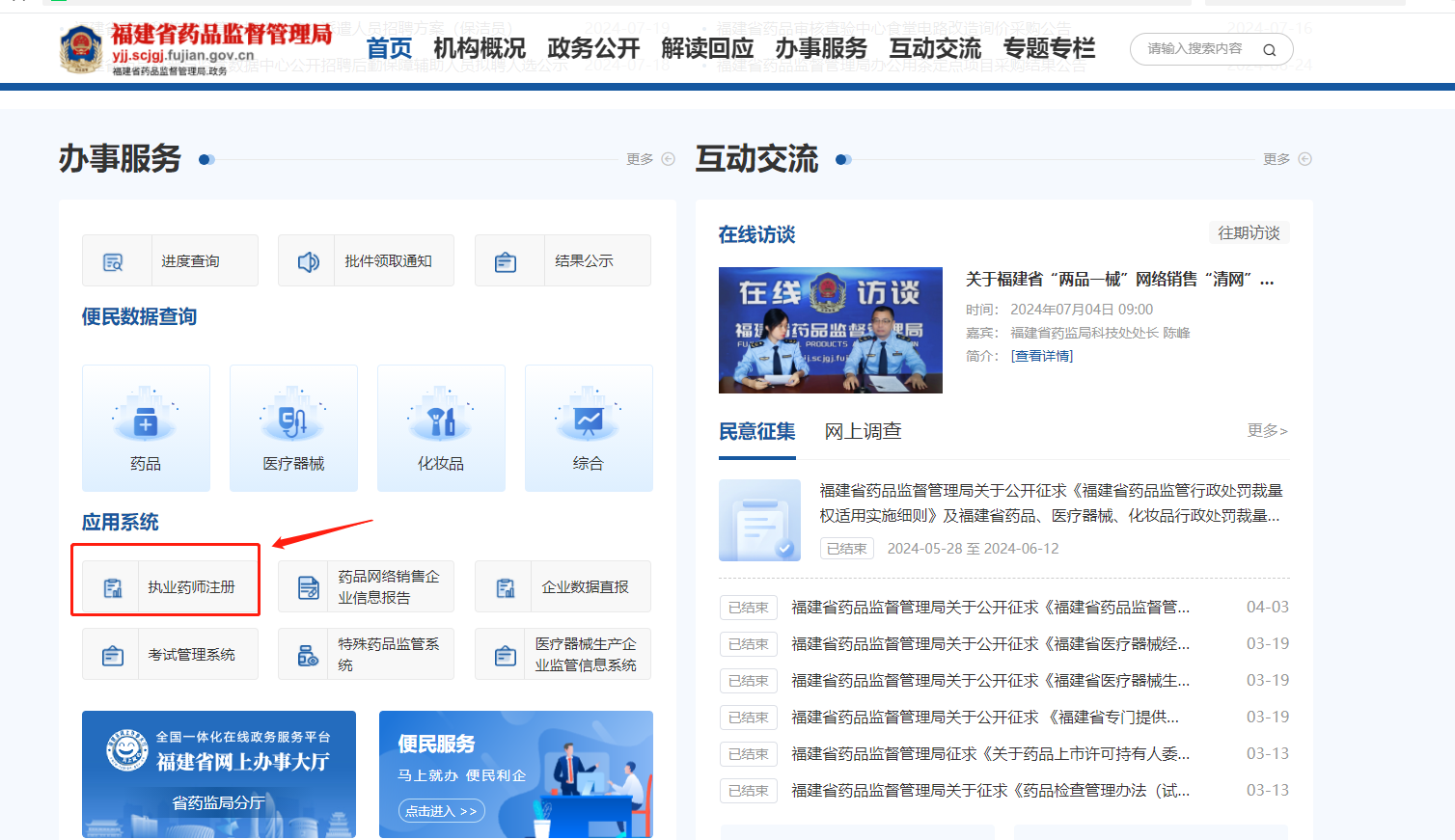This screenshot has width=1455, height=840.
Task: Go to 首页 in the navigation bar
Action: tap(389, 48)
